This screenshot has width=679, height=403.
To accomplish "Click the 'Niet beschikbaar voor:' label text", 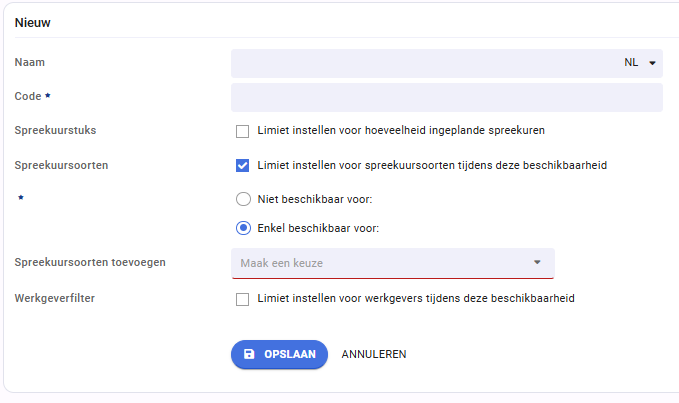I will point(315,199).
